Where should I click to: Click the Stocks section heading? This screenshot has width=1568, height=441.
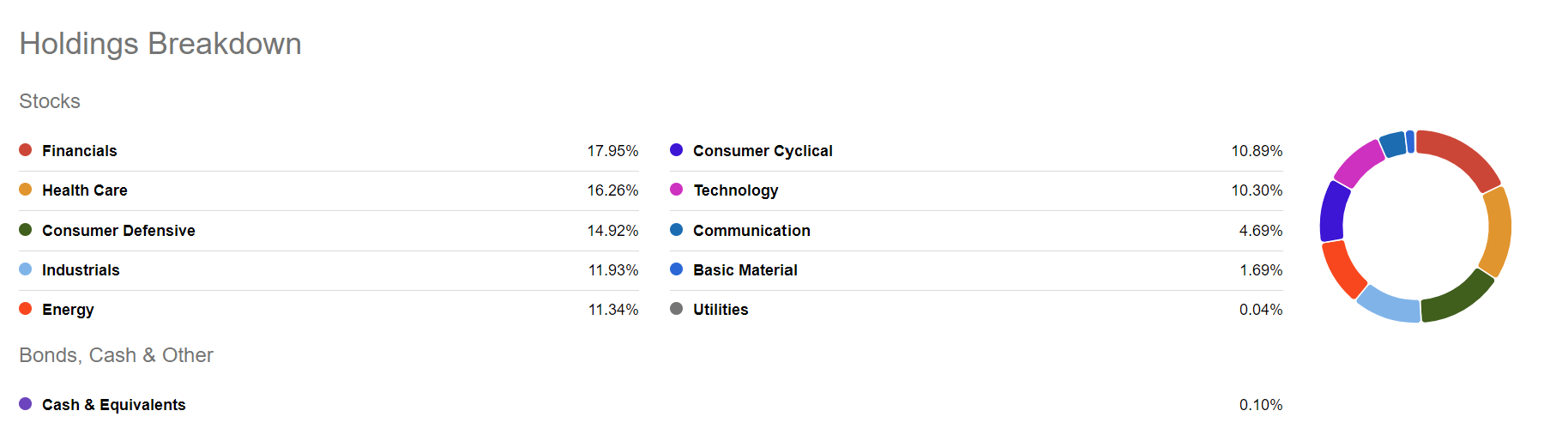click(x=50, y=101)
